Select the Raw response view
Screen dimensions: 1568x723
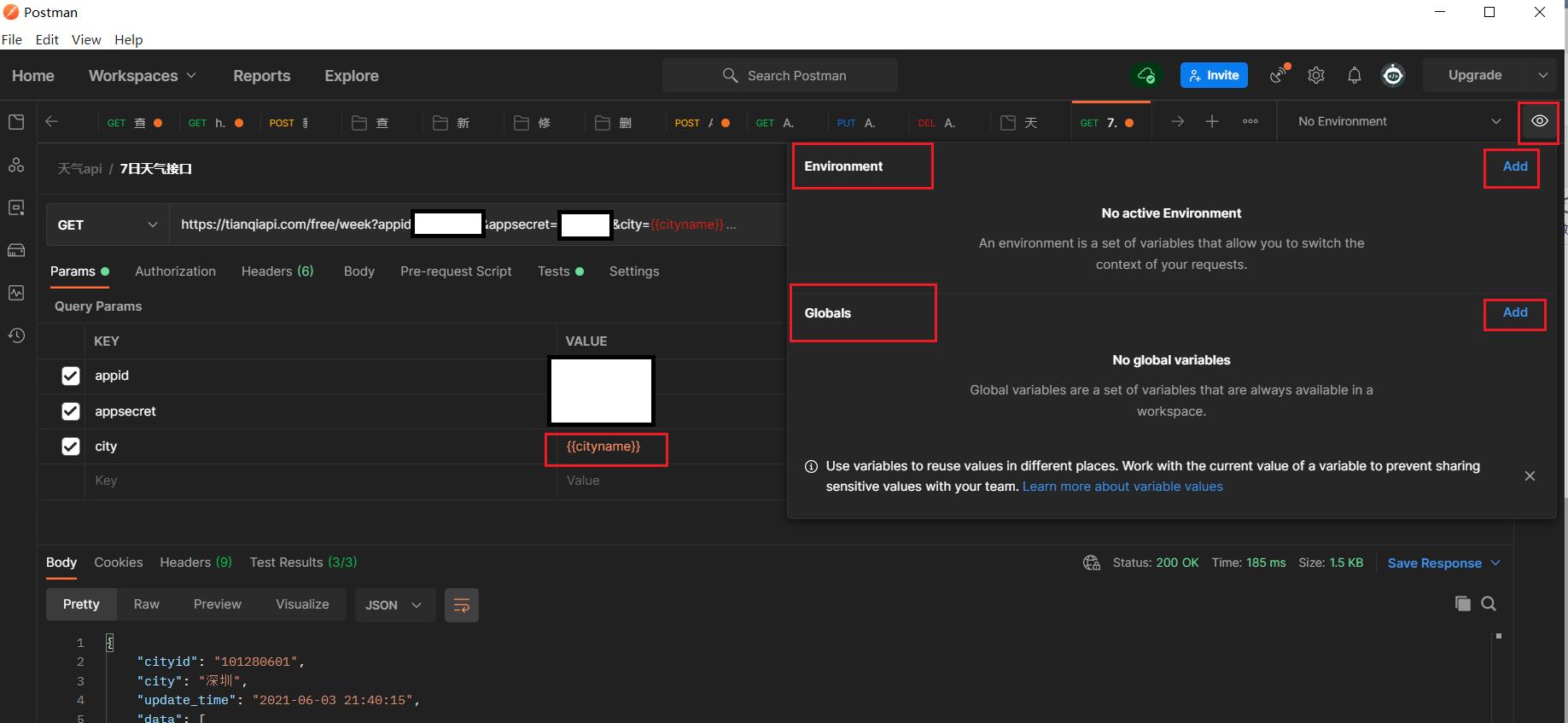coord(147,603)
